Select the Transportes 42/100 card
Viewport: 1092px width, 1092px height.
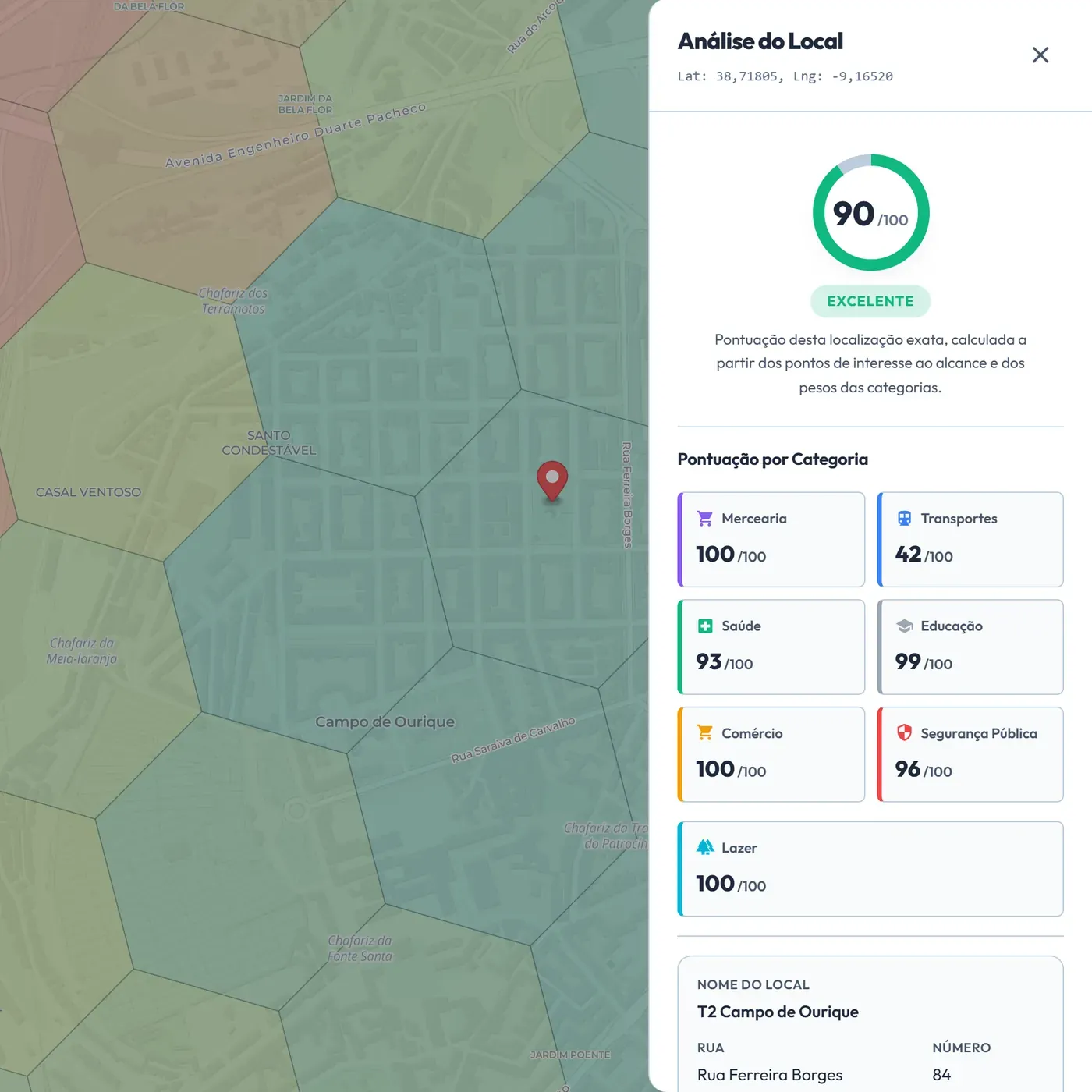coord(970,539)
